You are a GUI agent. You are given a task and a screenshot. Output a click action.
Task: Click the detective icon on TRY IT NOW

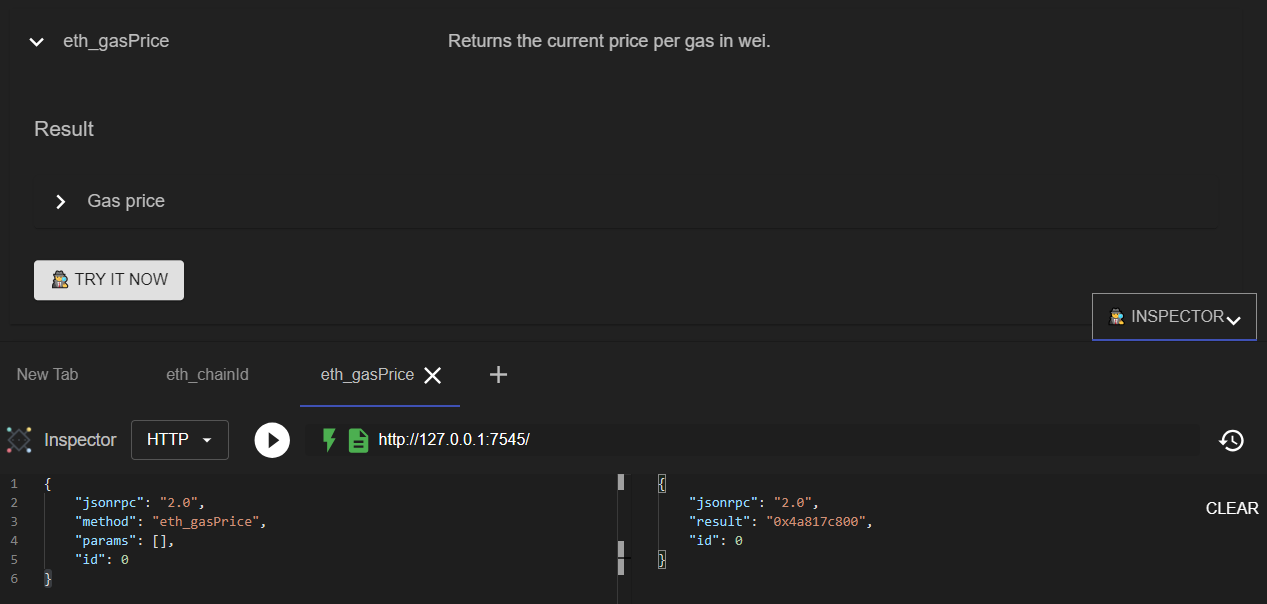tap(60, 280)
